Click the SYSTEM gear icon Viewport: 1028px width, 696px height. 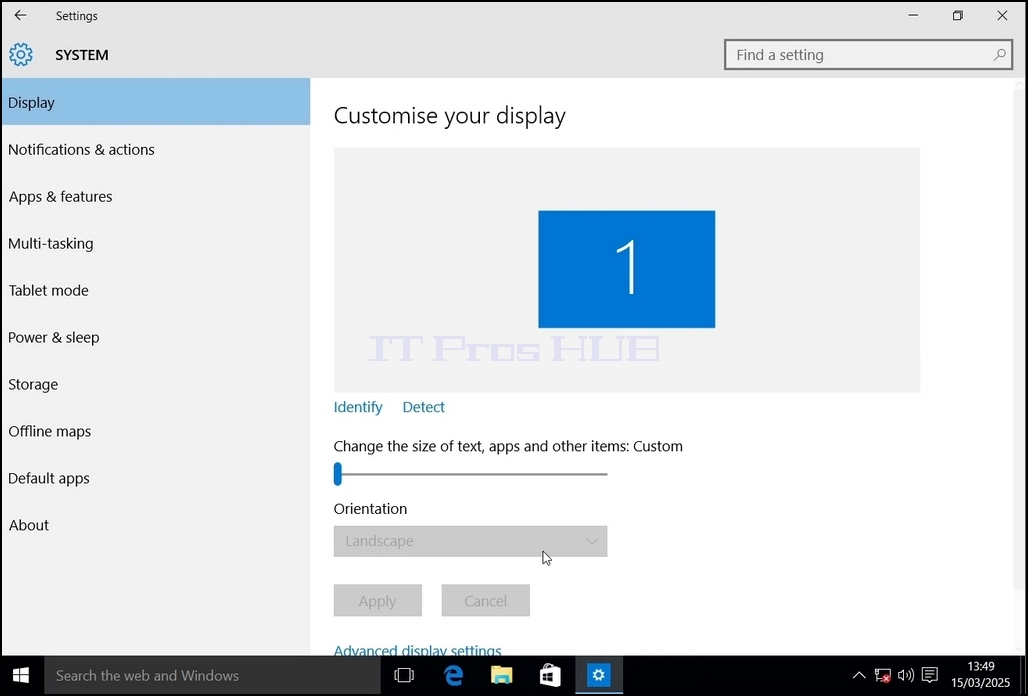click(x=21, y=54)
